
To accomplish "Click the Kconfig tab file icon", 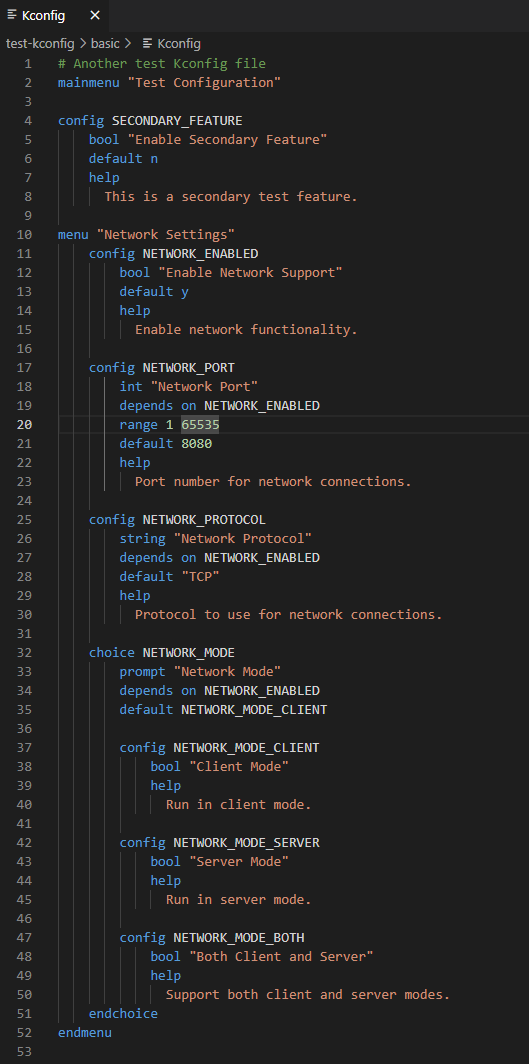I will (12, 16).
